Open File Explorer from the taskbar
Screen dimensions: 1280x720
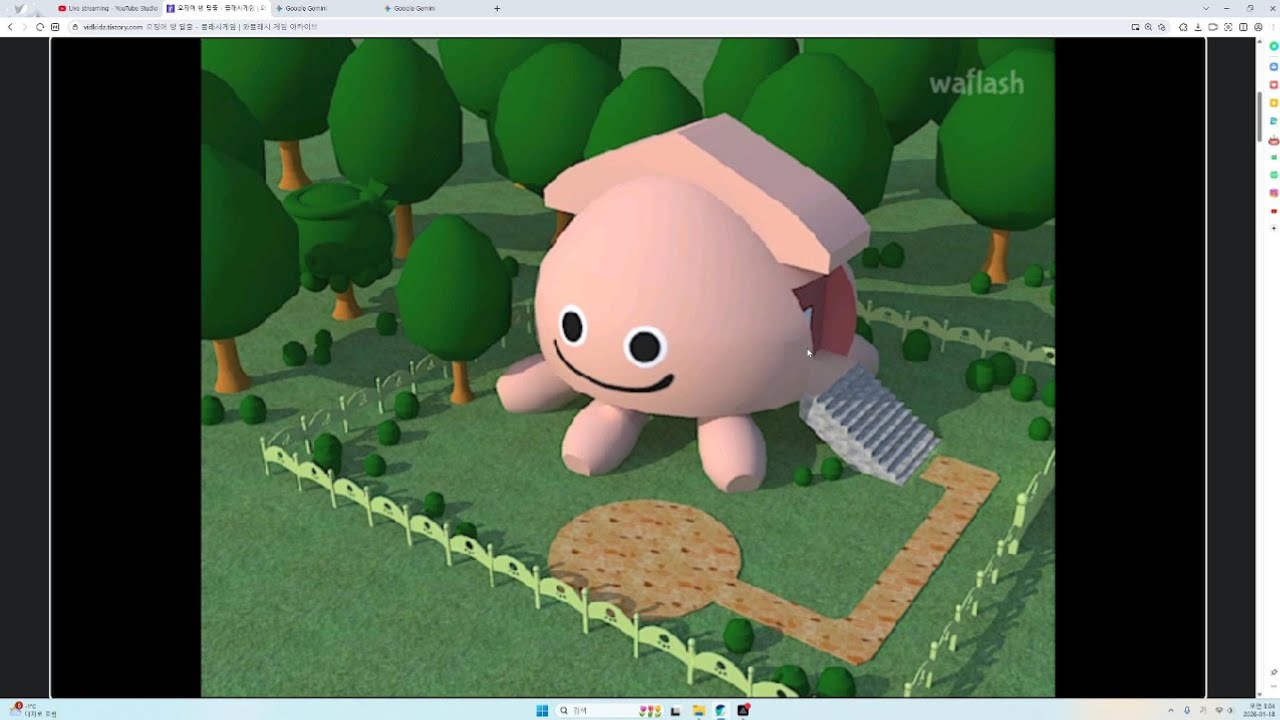tap(699, 711)
